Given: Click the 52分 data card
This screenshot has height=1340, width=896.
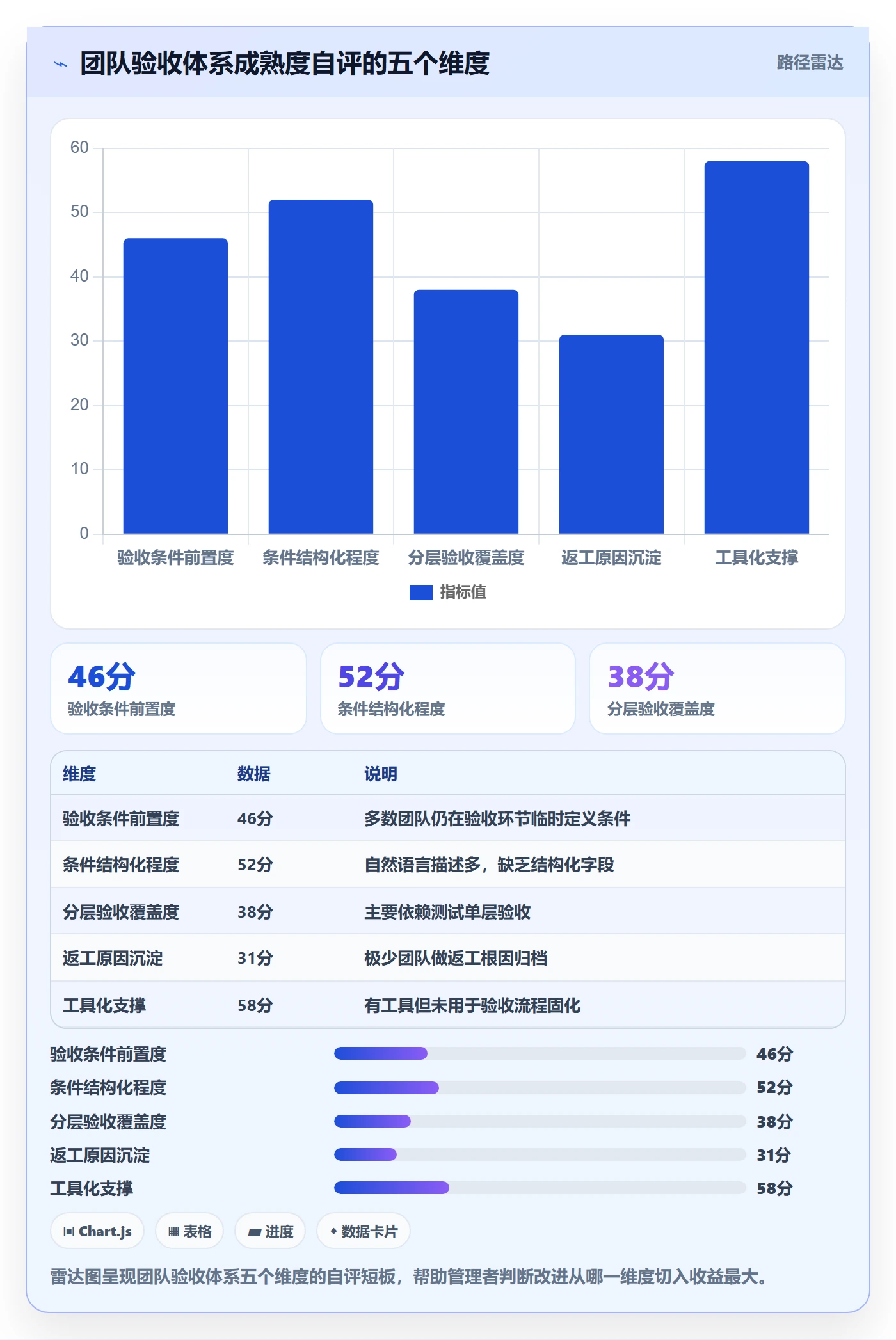Looking at the screenshot, I should pos(448,689).
